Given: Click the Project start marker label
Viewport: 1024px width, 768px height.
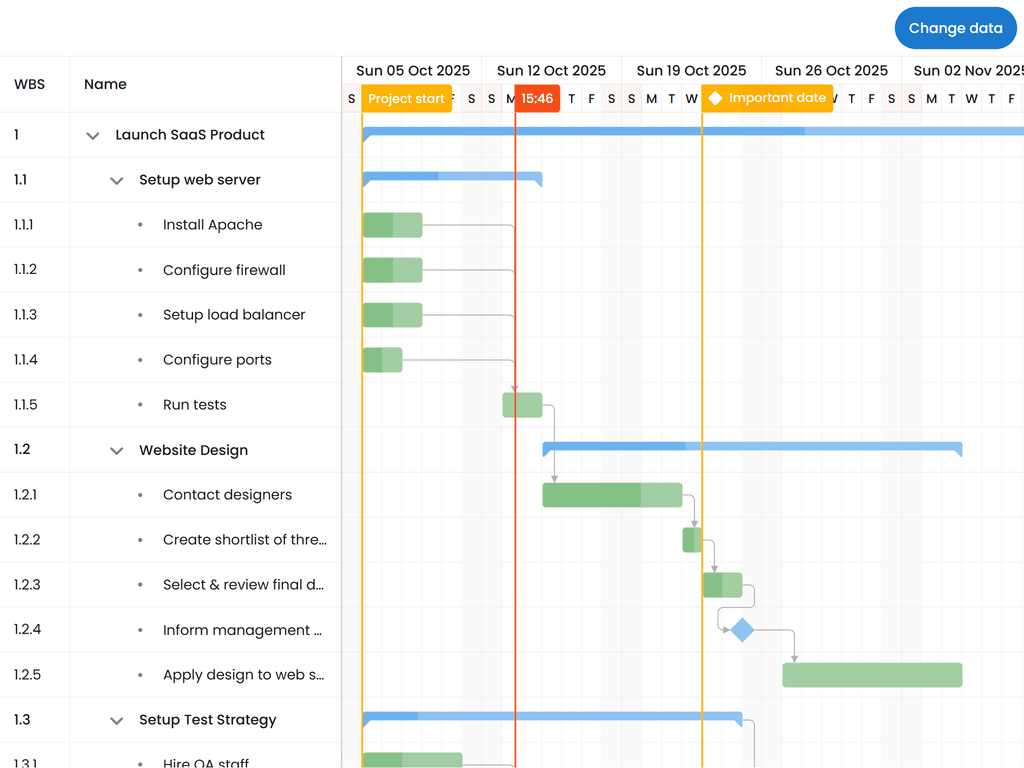Looking at the screenshot, I should (x=407, y=99).
